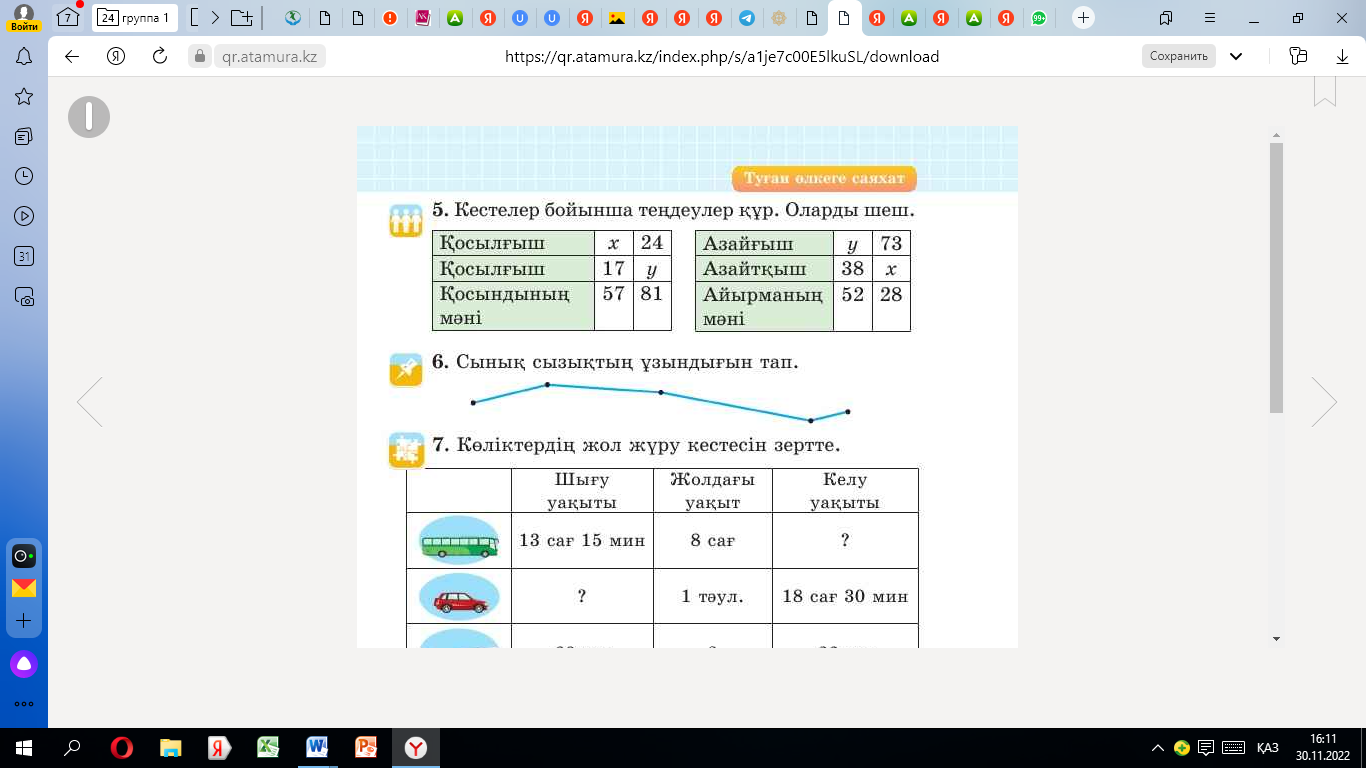Switch to the Telegram tab

click(746, 18)
